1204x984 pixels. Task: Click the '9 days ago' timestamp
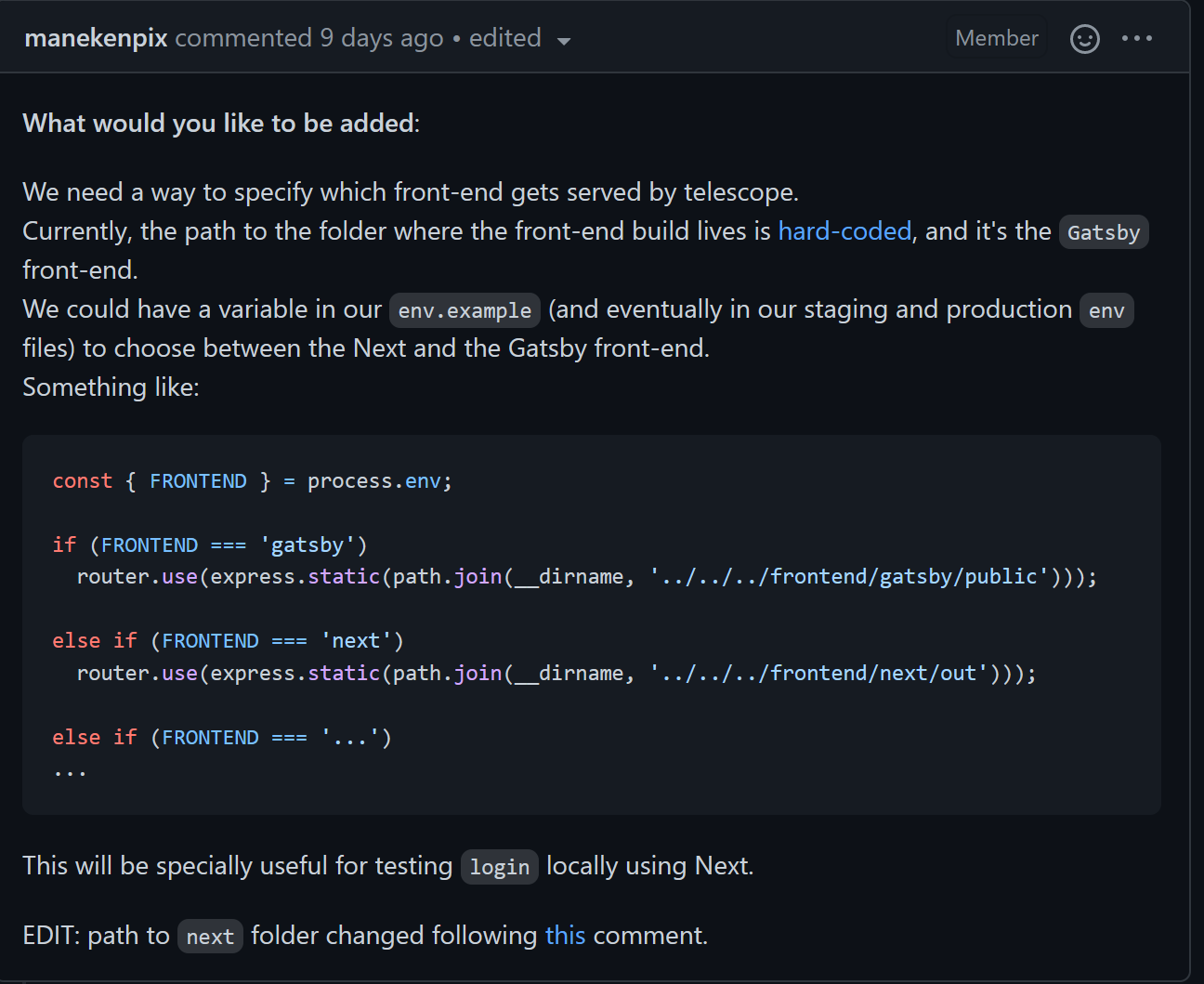point(382,38)
